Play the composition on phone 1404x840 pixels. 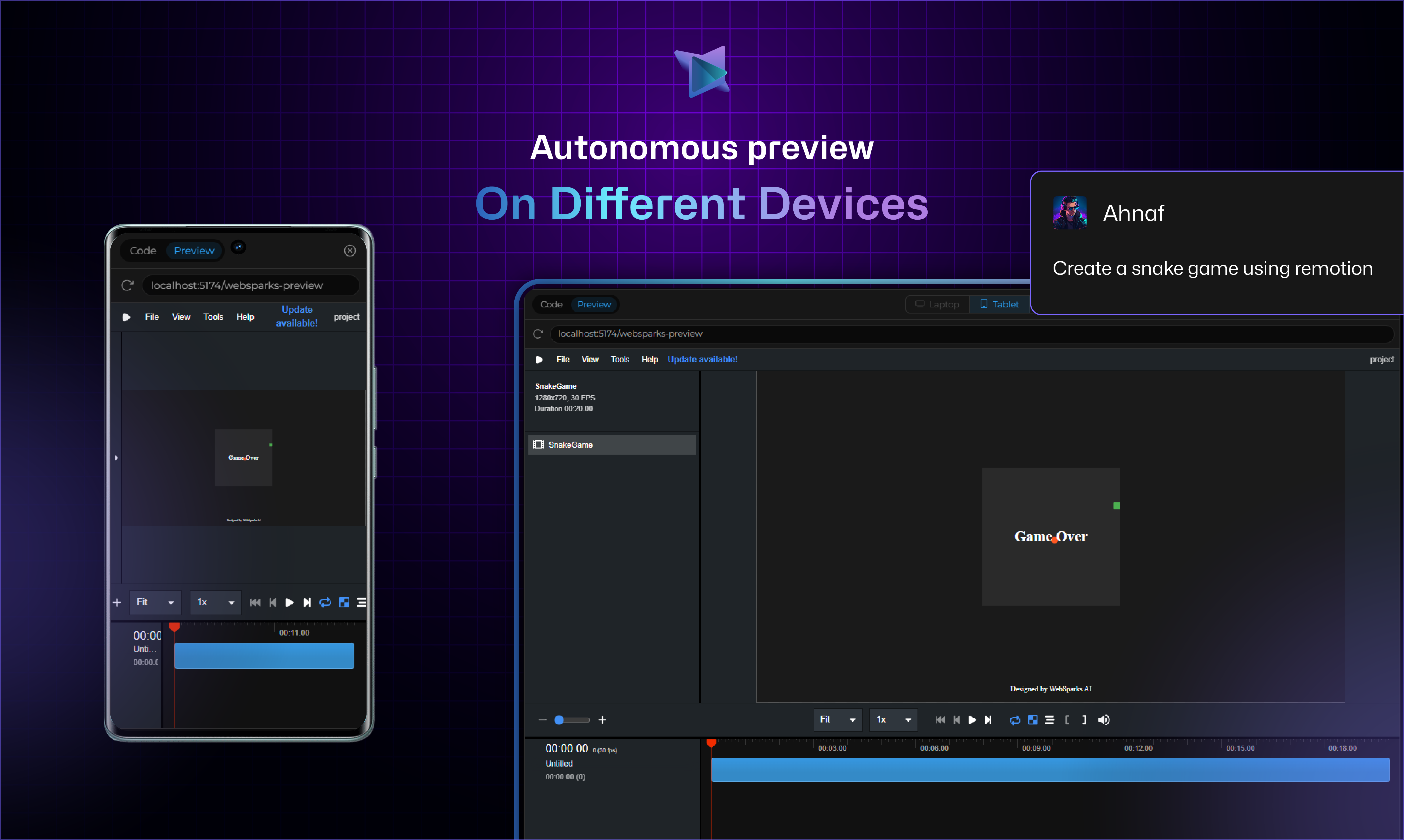pyautogui.click(x=290, y=602)
